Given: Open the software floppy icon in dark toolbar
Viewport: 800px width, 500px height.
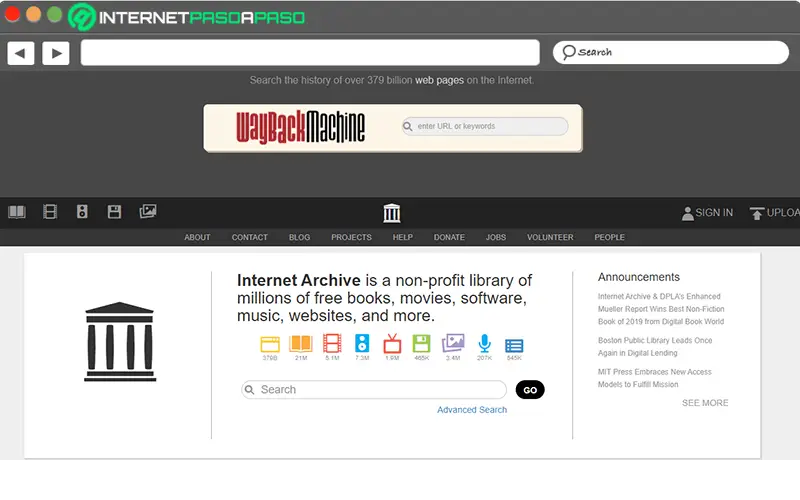Looking at the screenshot, I should pyautogui.click(x=114, y=212).
